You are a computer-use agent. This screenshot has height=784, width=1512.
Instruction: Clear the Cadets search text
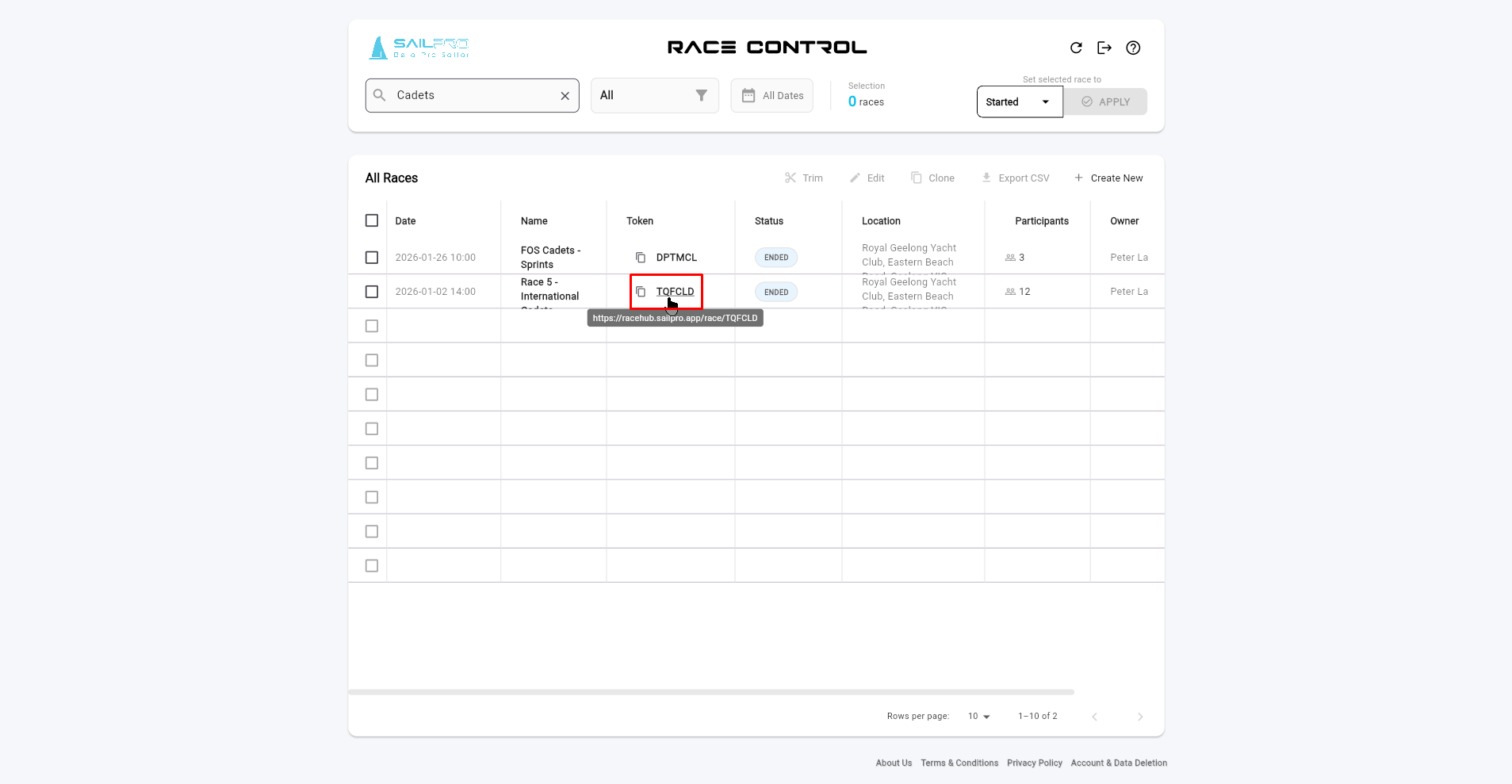click(x=565, y=96)
